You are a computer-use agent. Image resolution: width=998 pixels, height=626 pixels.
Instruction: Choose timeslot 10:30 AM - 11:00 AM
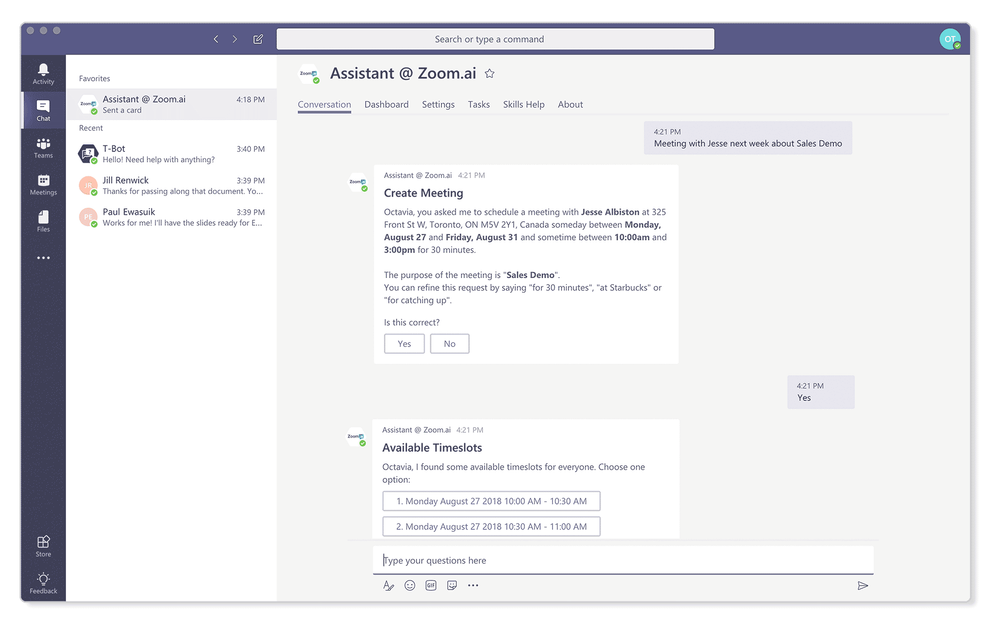(491, 527)
